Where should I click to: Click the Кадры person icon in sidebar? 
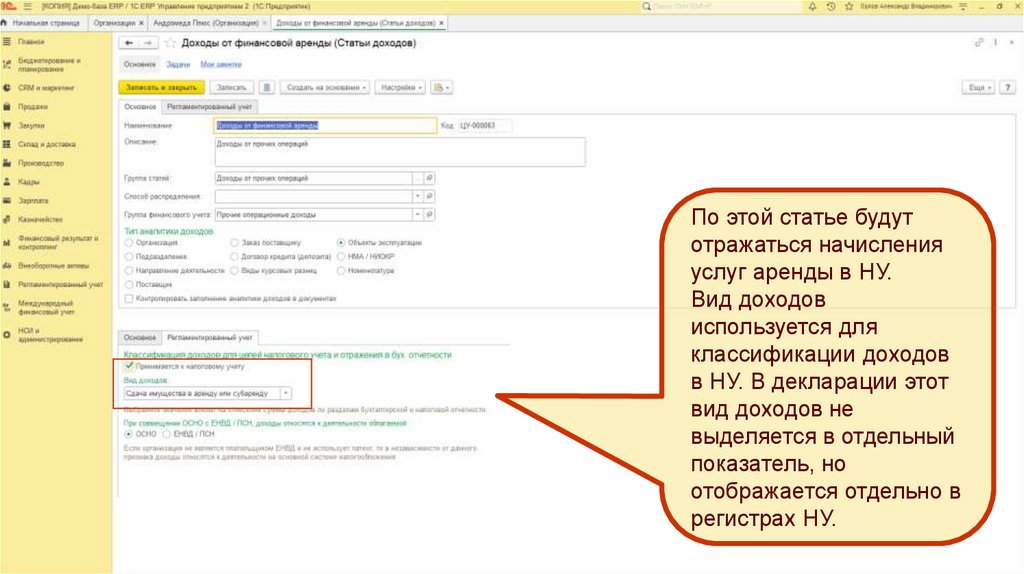pos(7,182)
